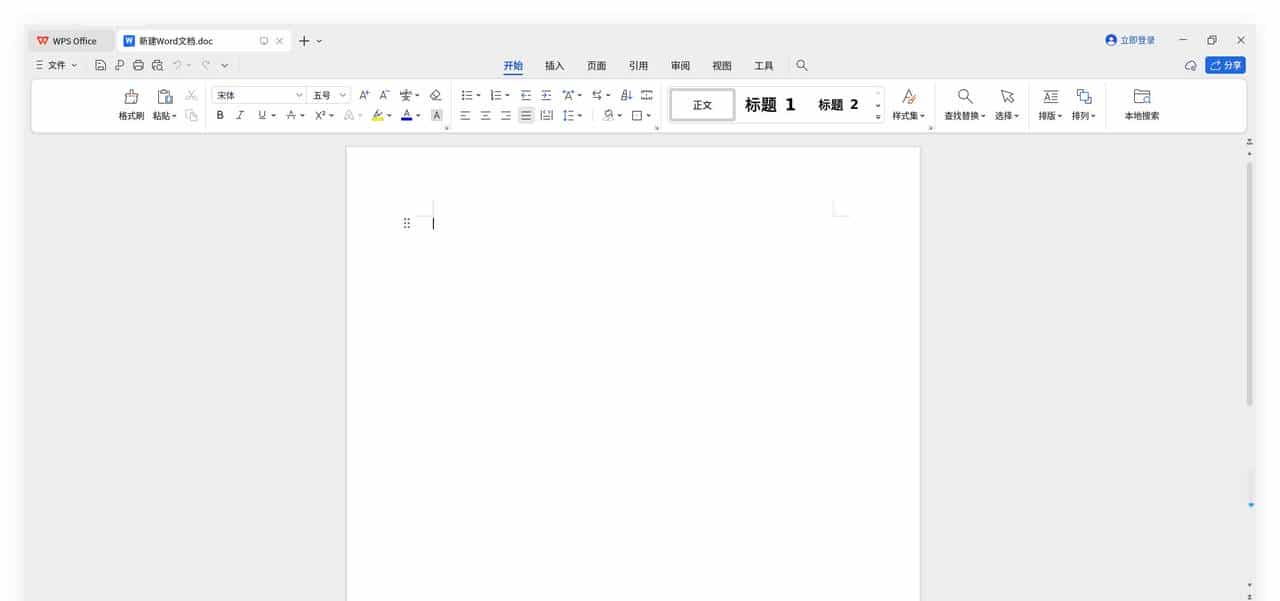Open the 查找替换 find and replace tool

(x=963, y=104)
